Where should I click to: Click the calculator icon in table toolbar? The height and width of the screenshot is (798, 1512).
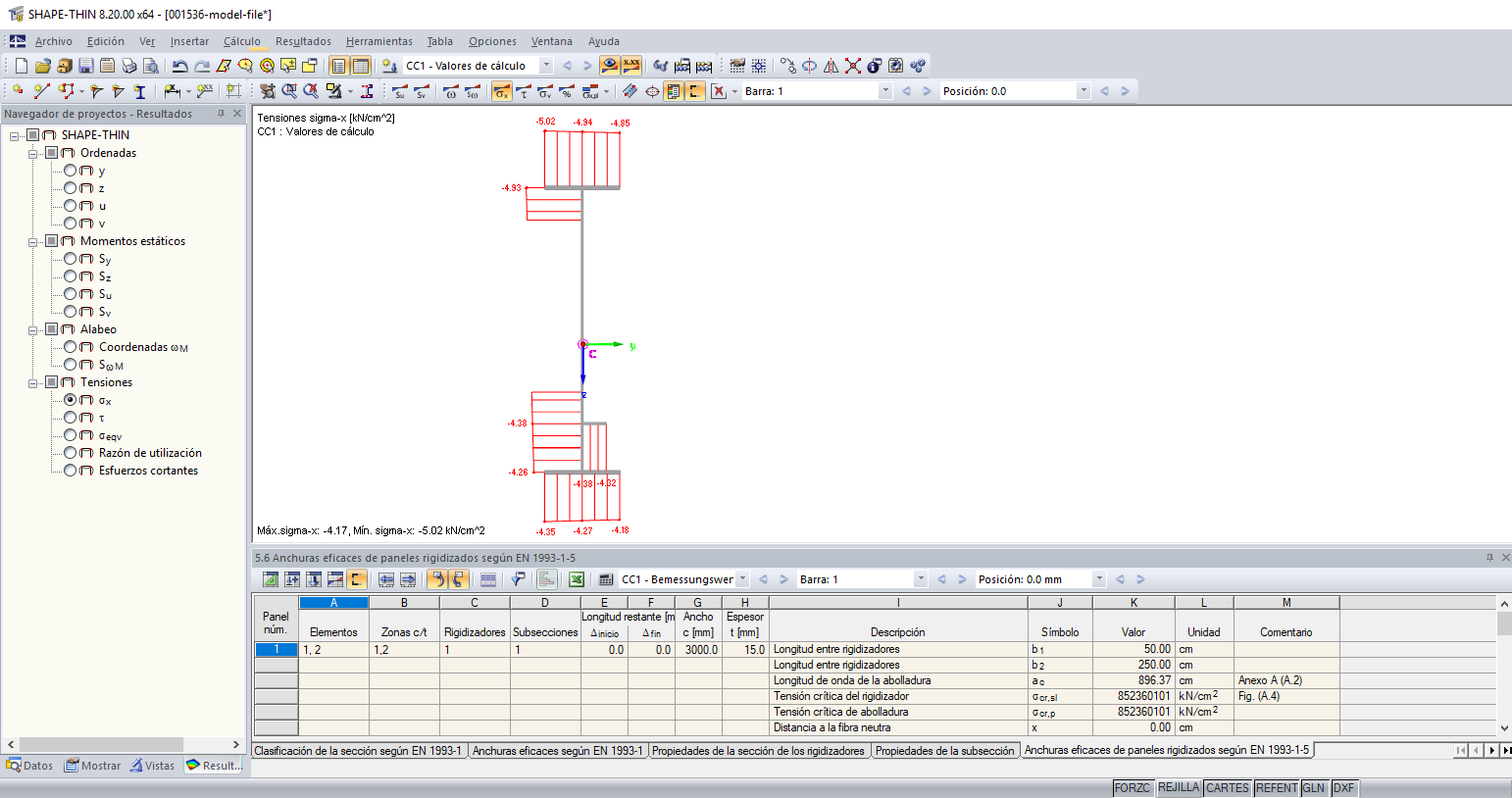[x=606, y=579]
